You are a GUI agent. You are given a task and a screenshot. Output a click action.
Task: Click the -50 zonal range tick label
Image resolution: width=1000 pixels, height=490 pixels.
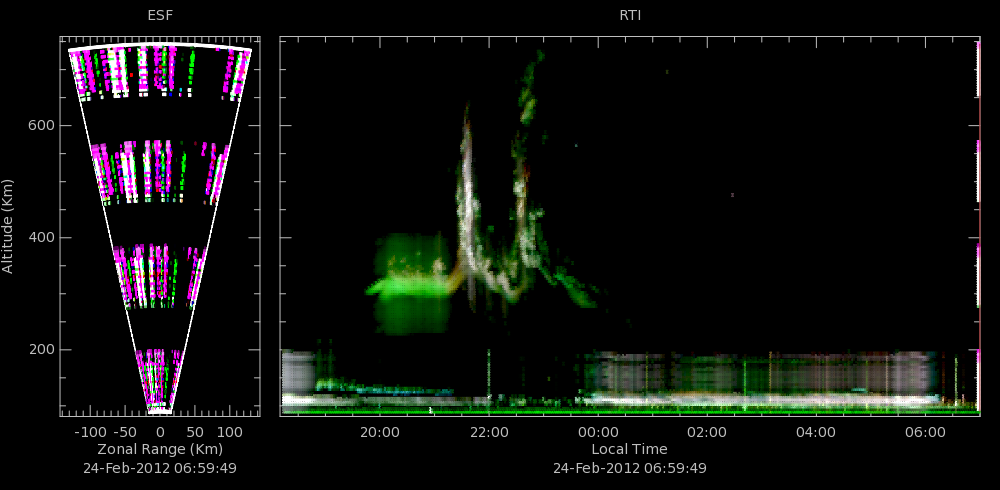126,432
